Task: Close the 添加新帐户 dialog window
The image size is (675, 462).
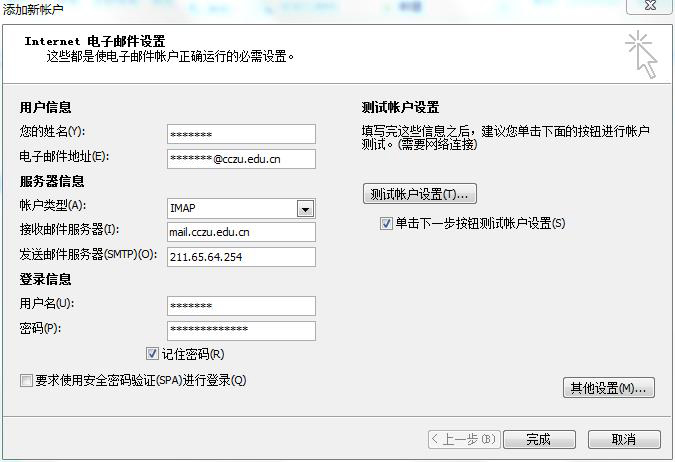Action: (650, 6)
